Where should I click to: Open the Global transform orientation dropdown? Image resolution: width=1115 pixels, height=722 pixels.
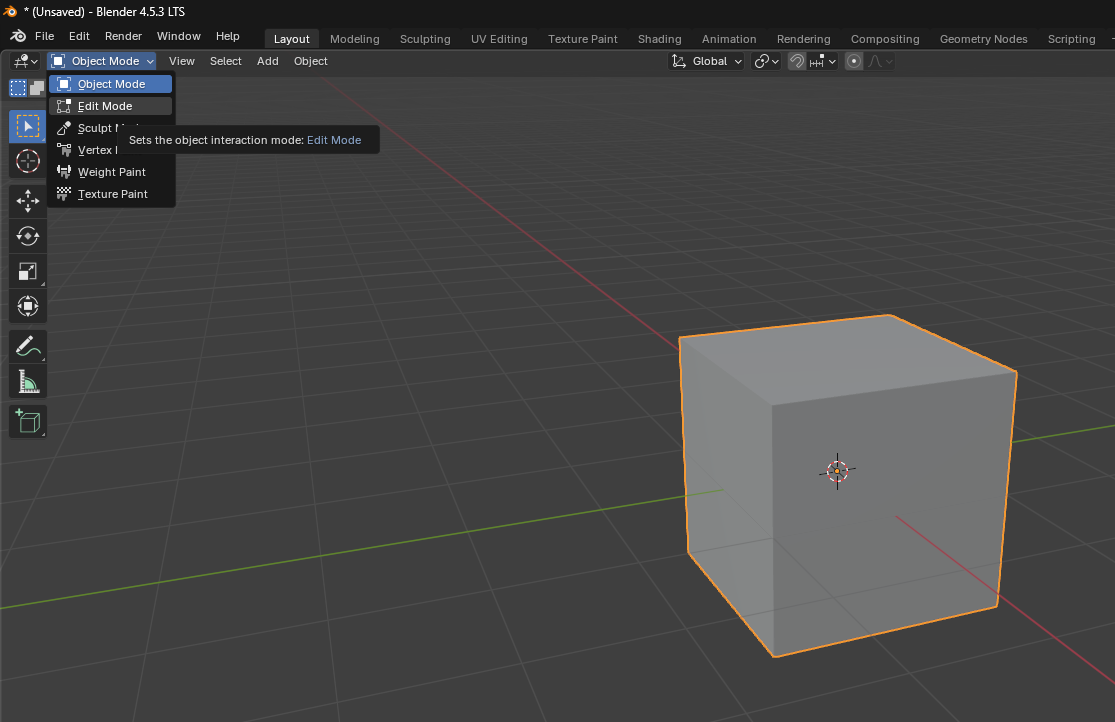coord(707,61)
